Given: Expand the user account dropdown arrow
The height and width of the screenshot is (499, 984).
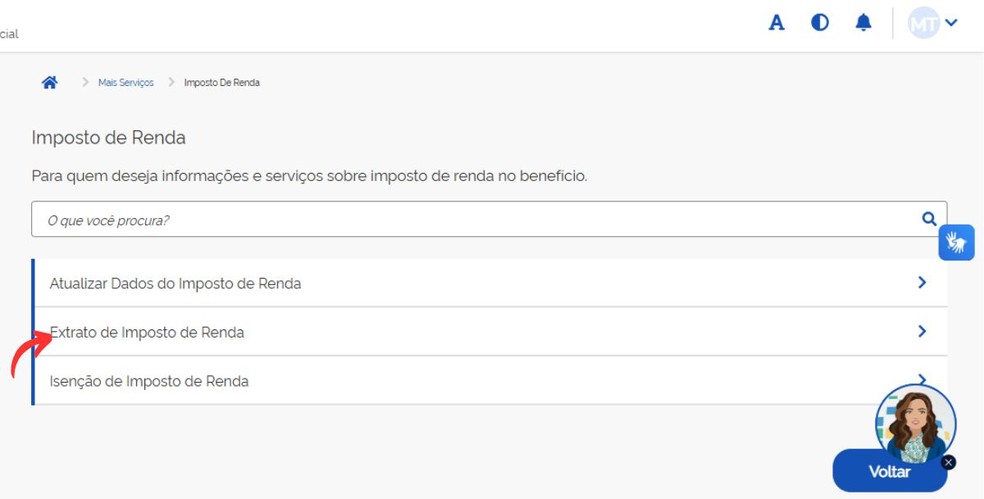Looking at the screenshot, I should coord(951,23).
